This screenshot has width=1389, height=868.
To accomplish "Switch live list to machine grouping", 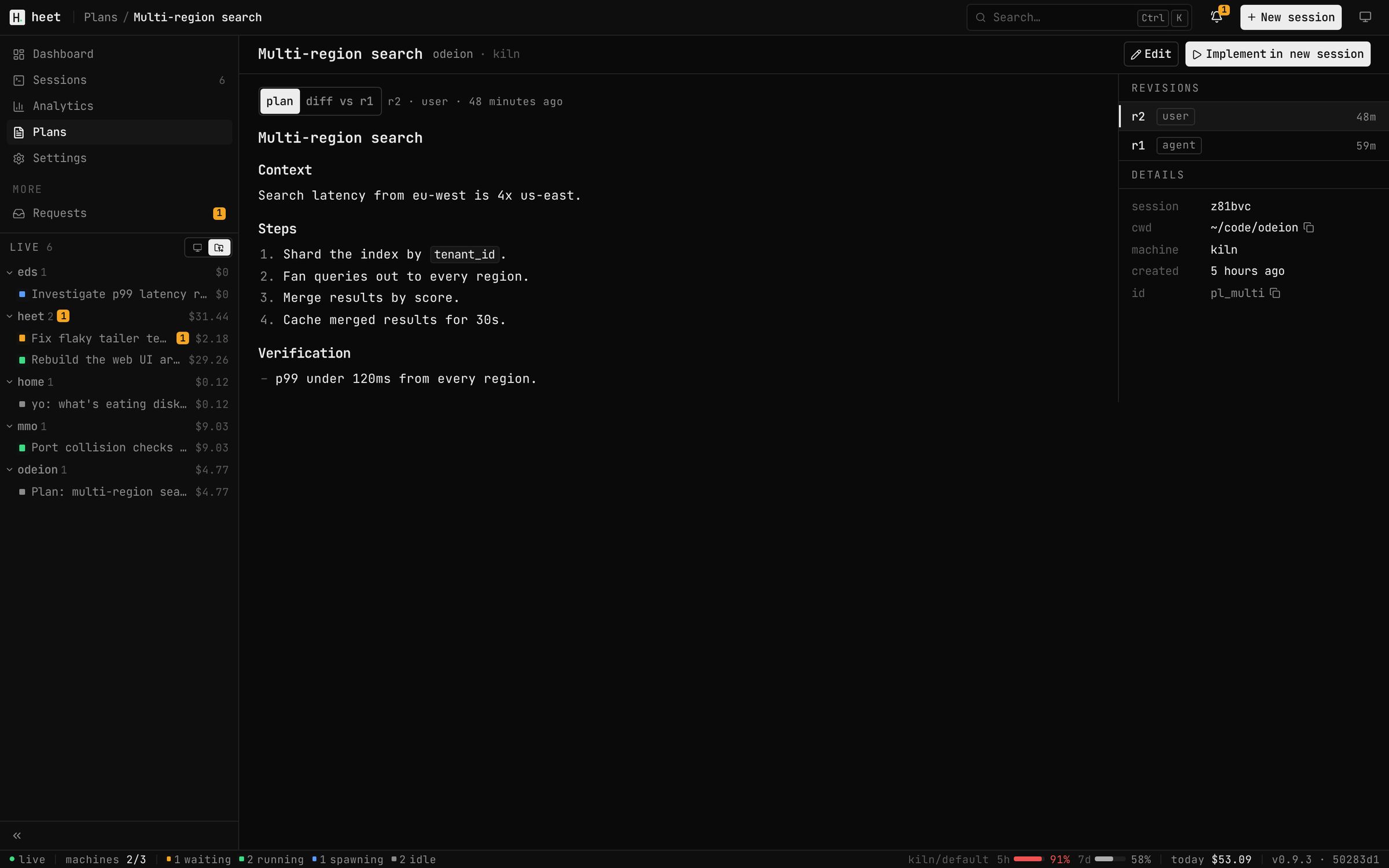I will [x=197, y=247].
